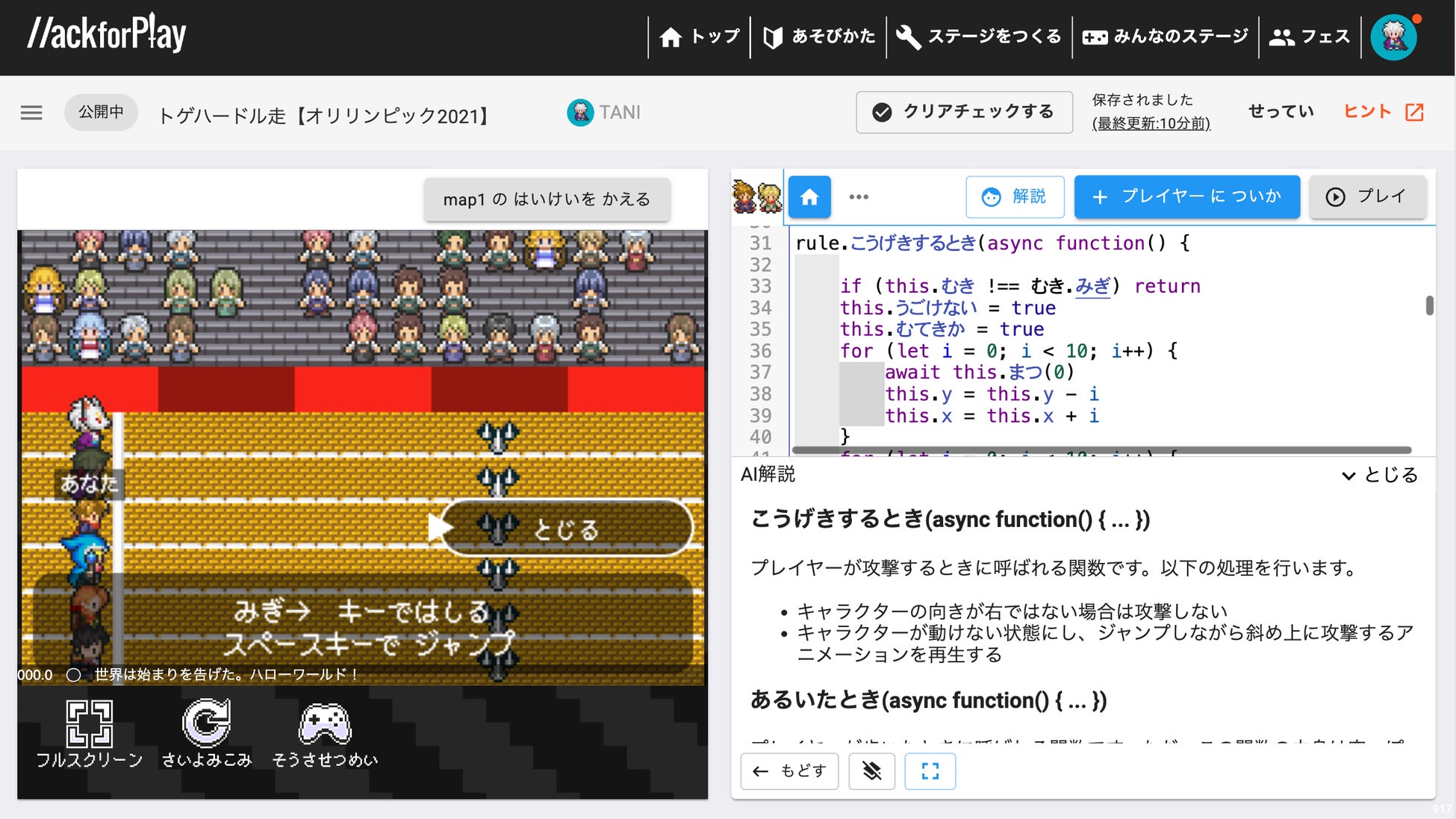This screenshot has width=1456, height=819.
Task: Click the character sprites asset icon
Action: point(756,197)
